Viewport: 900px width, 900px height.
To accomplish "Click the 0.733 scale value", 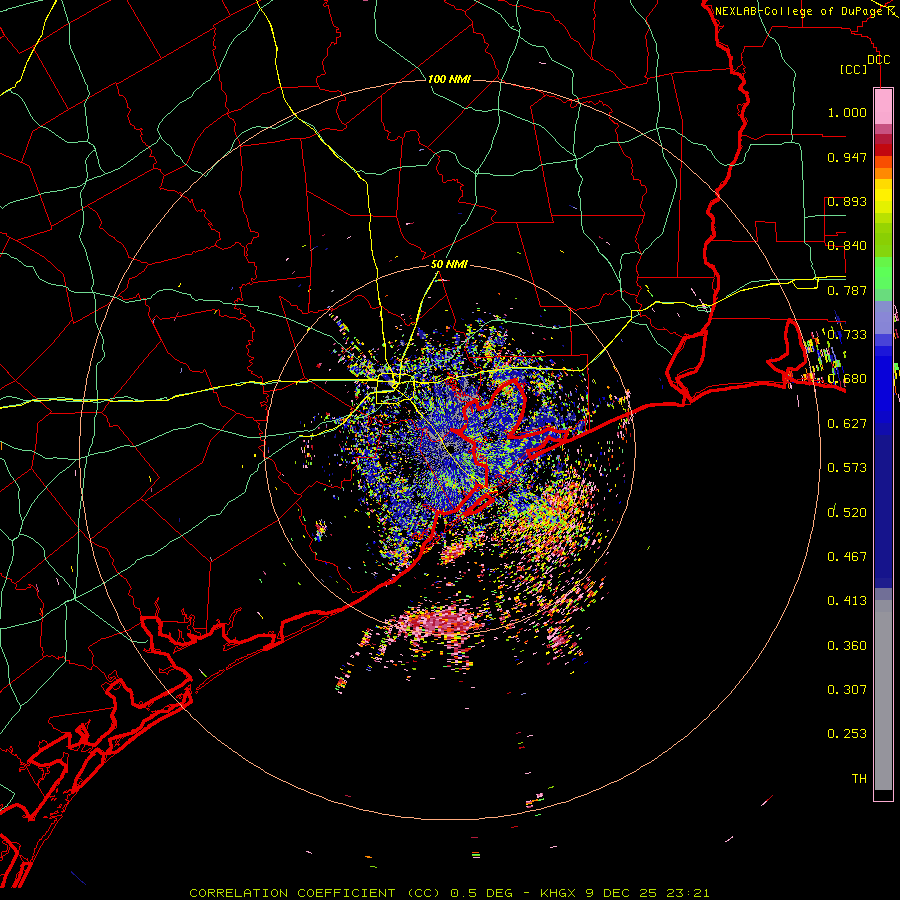I will click(847, 335).
